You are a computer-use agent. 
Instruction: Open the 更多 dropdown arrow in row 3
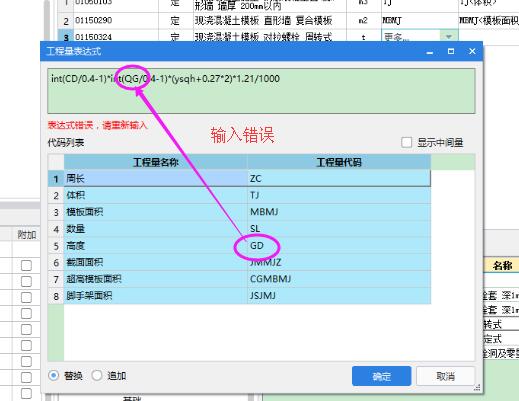click(x=449, y=36)
